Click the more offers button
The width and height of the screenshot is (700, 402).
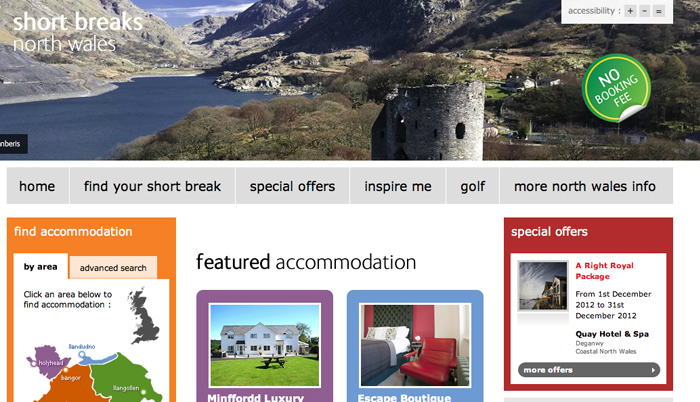pyautogui.click(x=589, y=370)
